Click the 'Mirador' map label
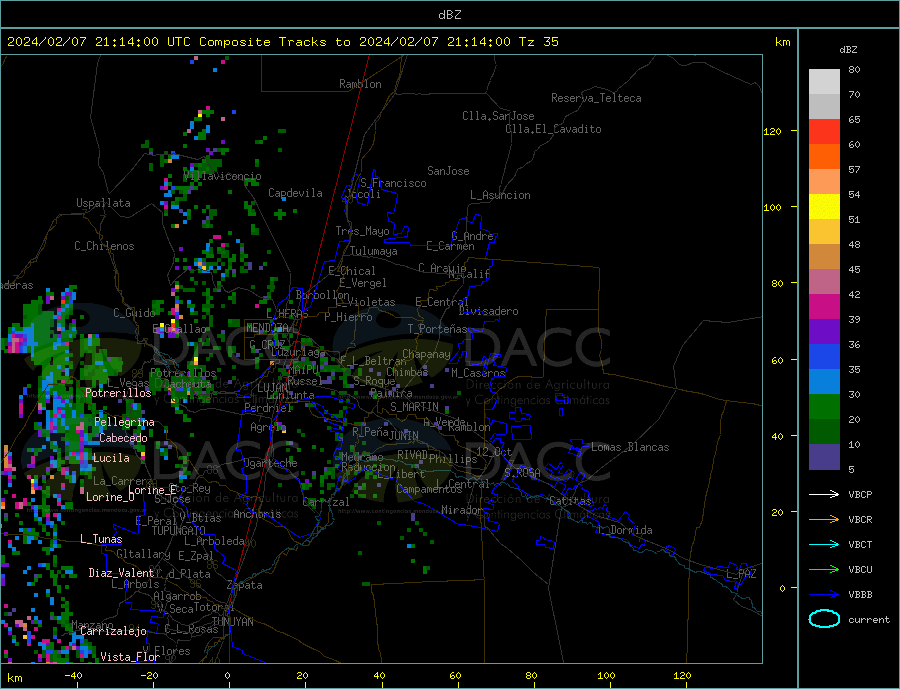This screenshot has width=900, height=689. (462, 510)
